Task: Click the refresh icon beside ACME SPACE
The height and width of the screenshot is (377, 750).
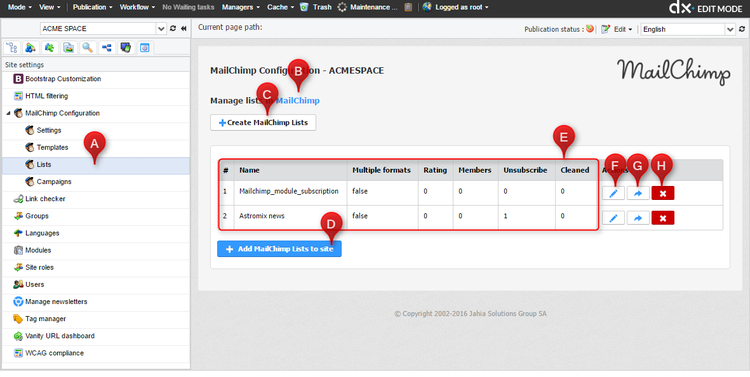Action: (173, 29)
